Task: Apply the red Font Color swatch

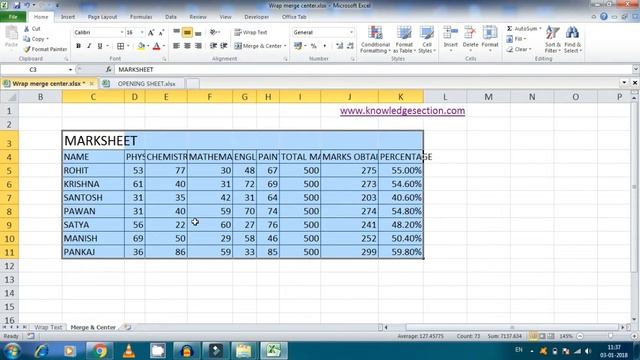Action: pos(156,46)
